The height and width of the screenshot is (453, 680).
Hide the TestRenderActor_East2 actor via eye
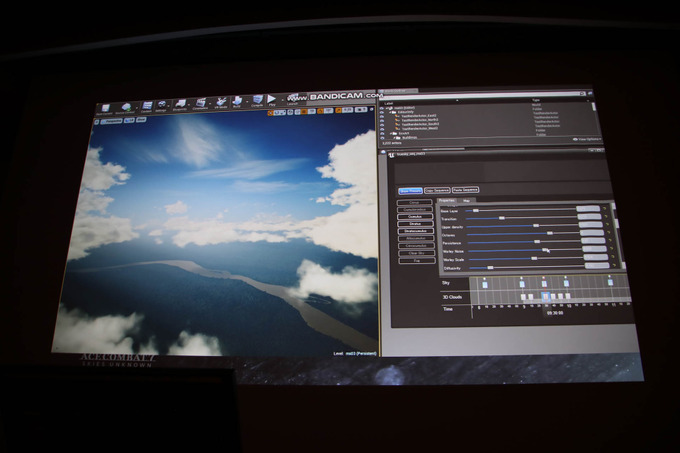click(x=382, y=117)
